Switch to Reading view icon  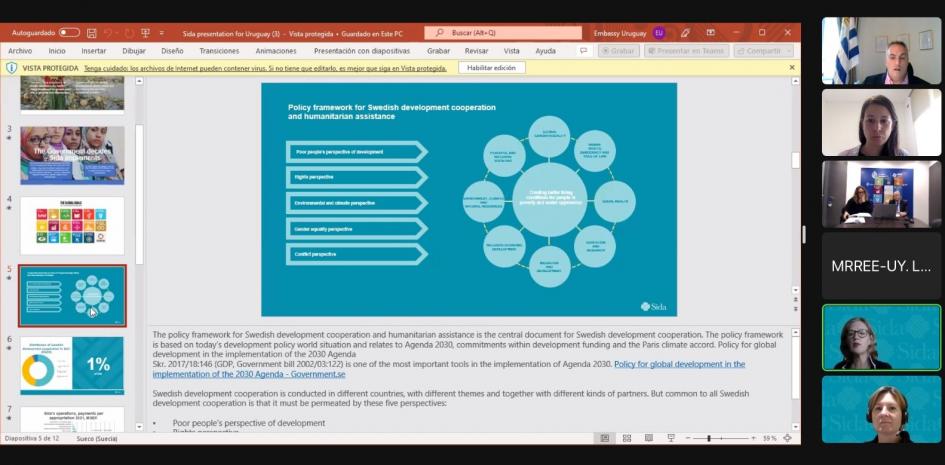click(648, 438)
